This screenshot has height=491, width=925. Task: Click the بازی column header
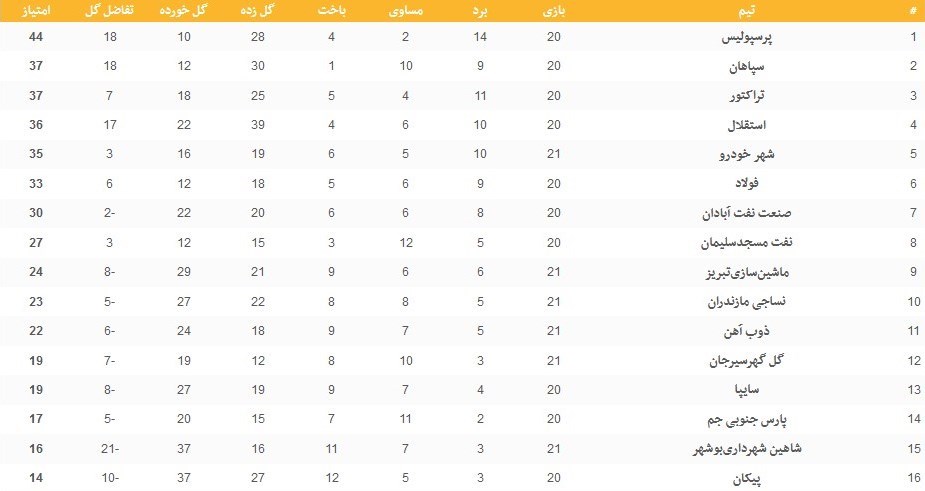tap(553, 10)
